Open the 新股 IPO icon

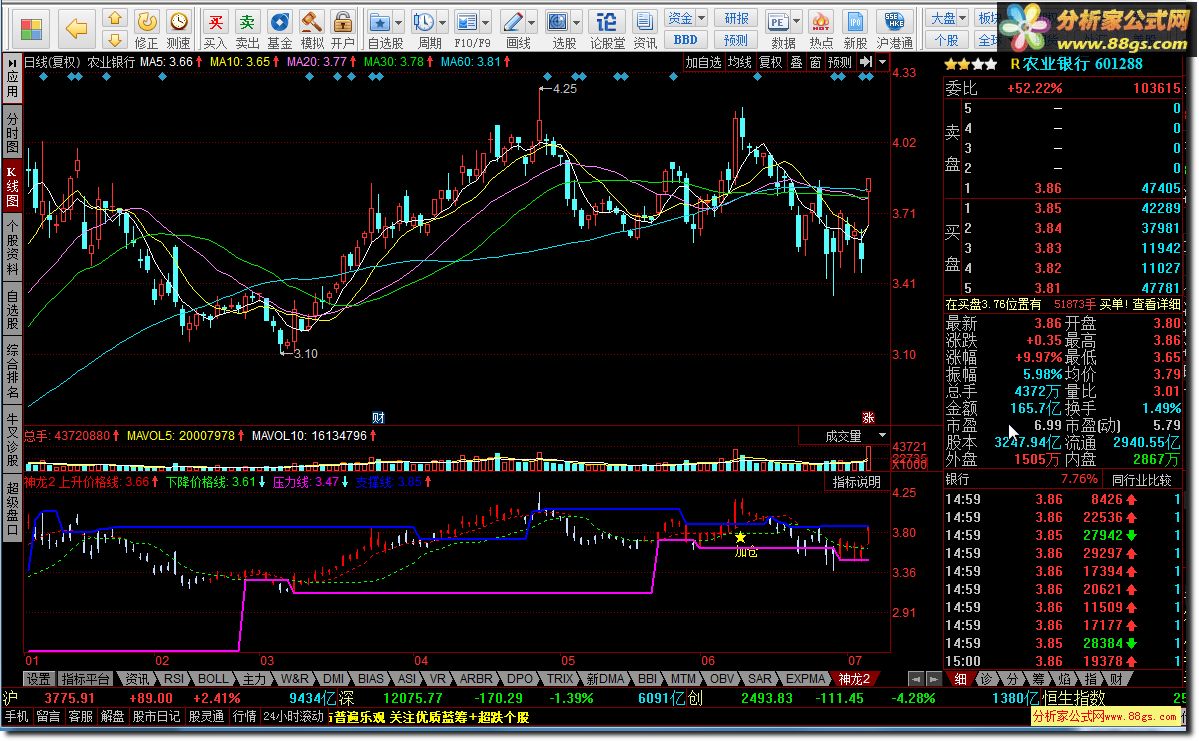(855, 30)
